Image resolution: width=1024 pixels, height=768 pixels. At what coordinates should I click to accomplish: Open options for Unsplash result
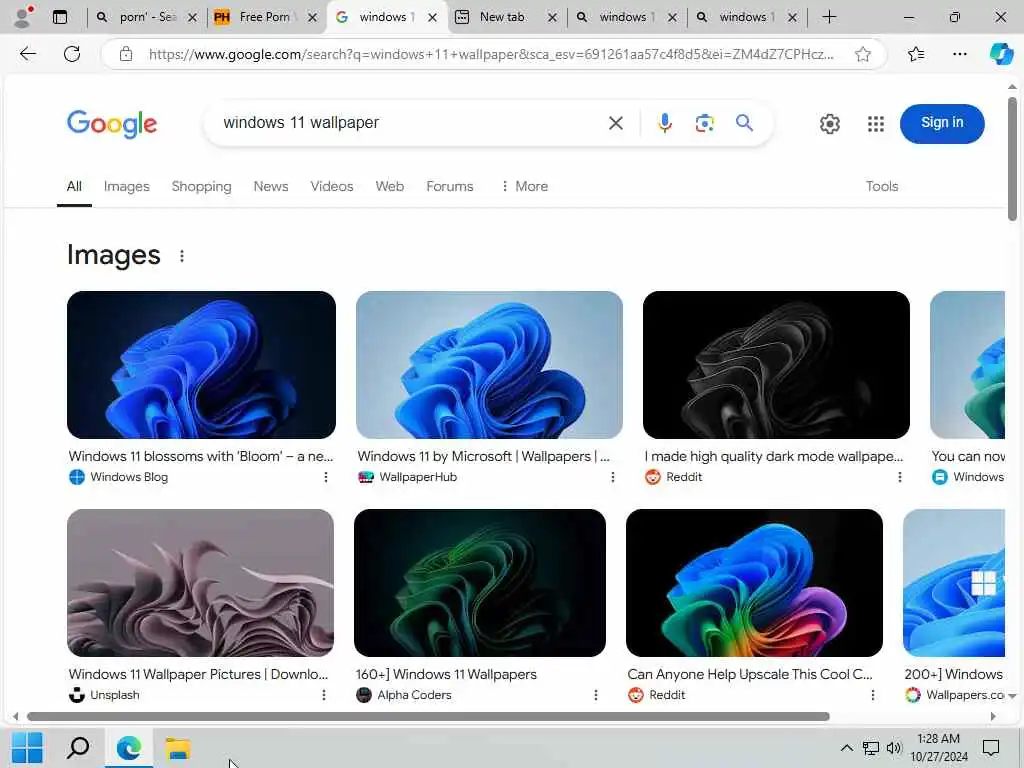323,696
